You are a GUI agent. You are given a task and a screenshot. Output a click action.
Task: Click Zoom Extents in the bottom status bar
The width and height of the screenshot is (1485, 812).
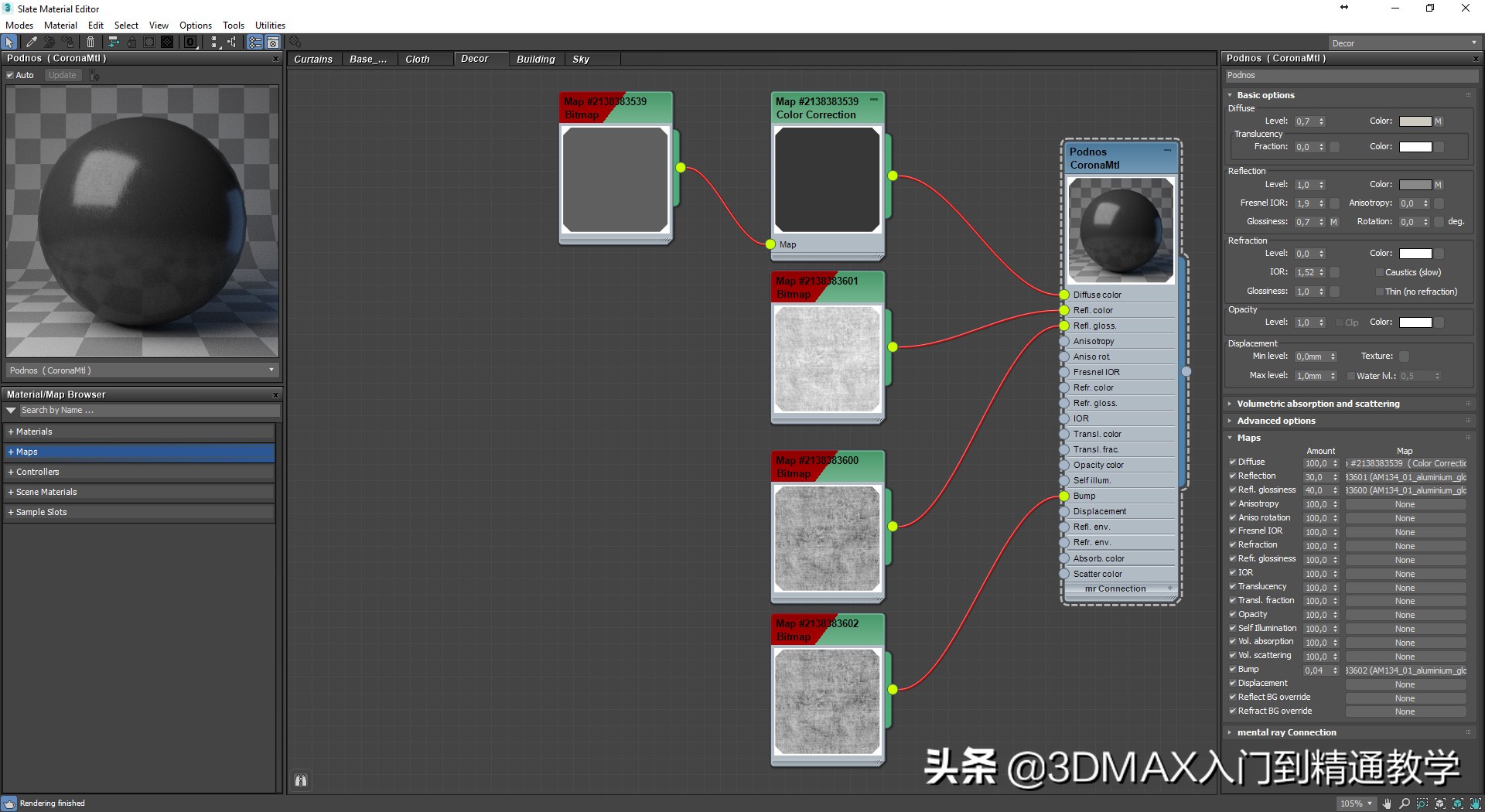1440,805
